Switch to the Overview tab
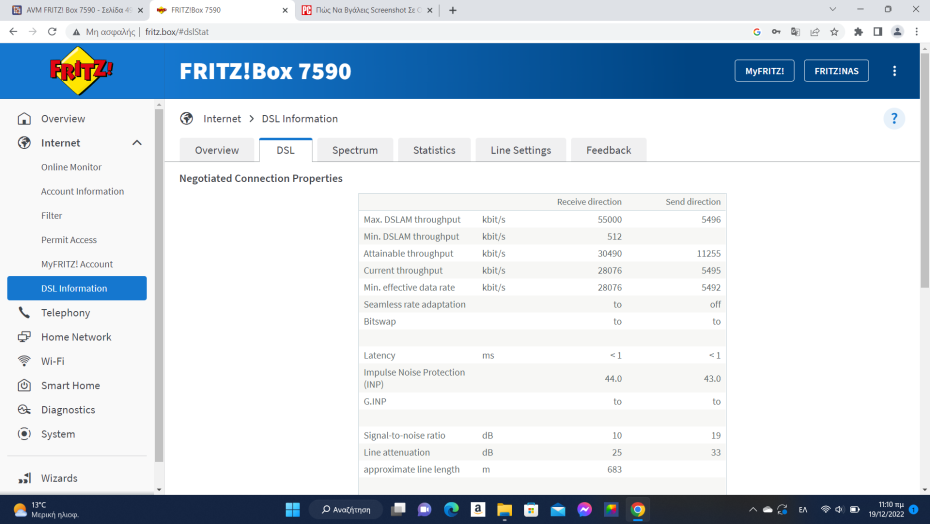 pos(217,150)
